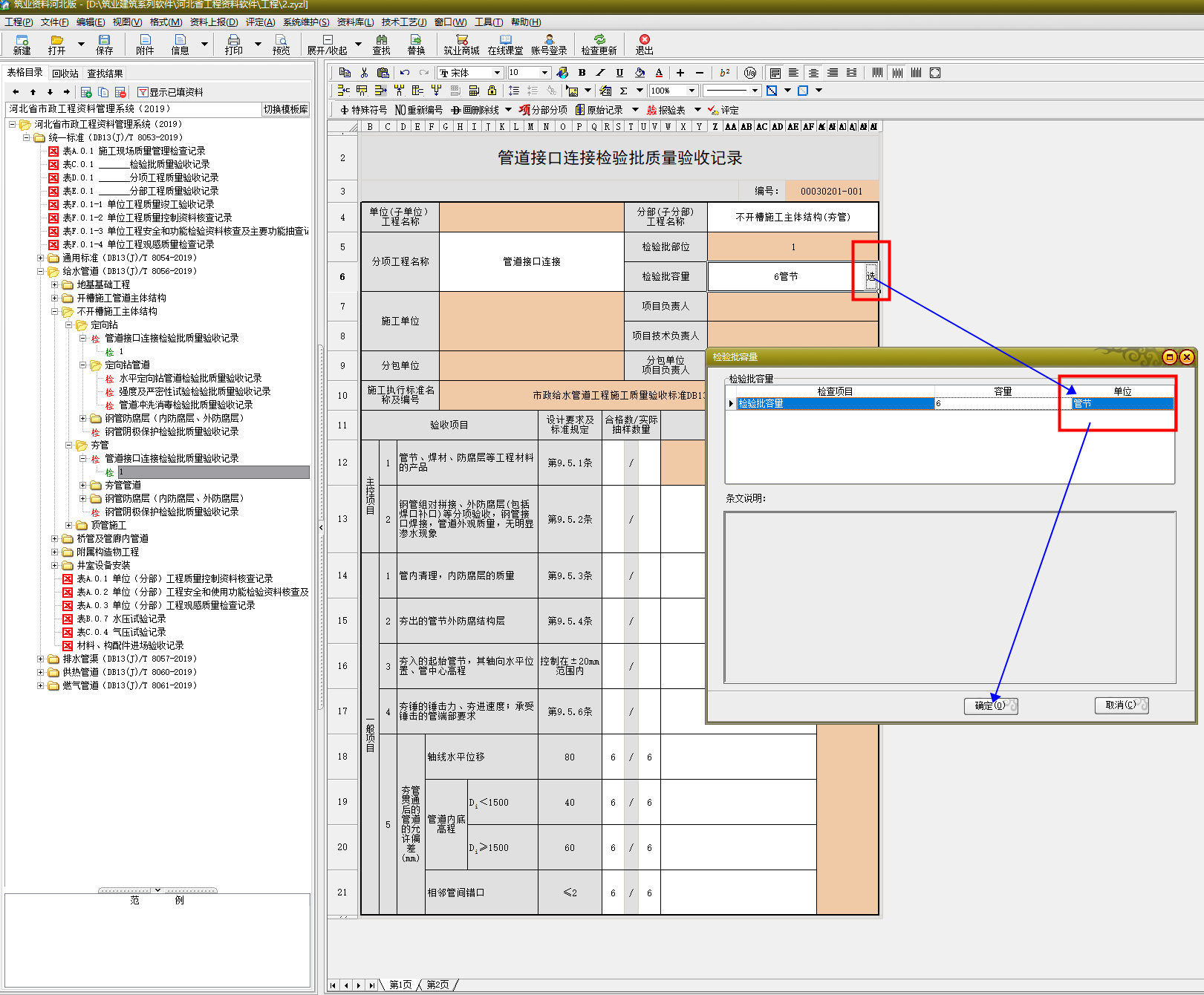Open the 帮助(H) menu
The image size is (1204, 995).
click(x=526, y=22)
